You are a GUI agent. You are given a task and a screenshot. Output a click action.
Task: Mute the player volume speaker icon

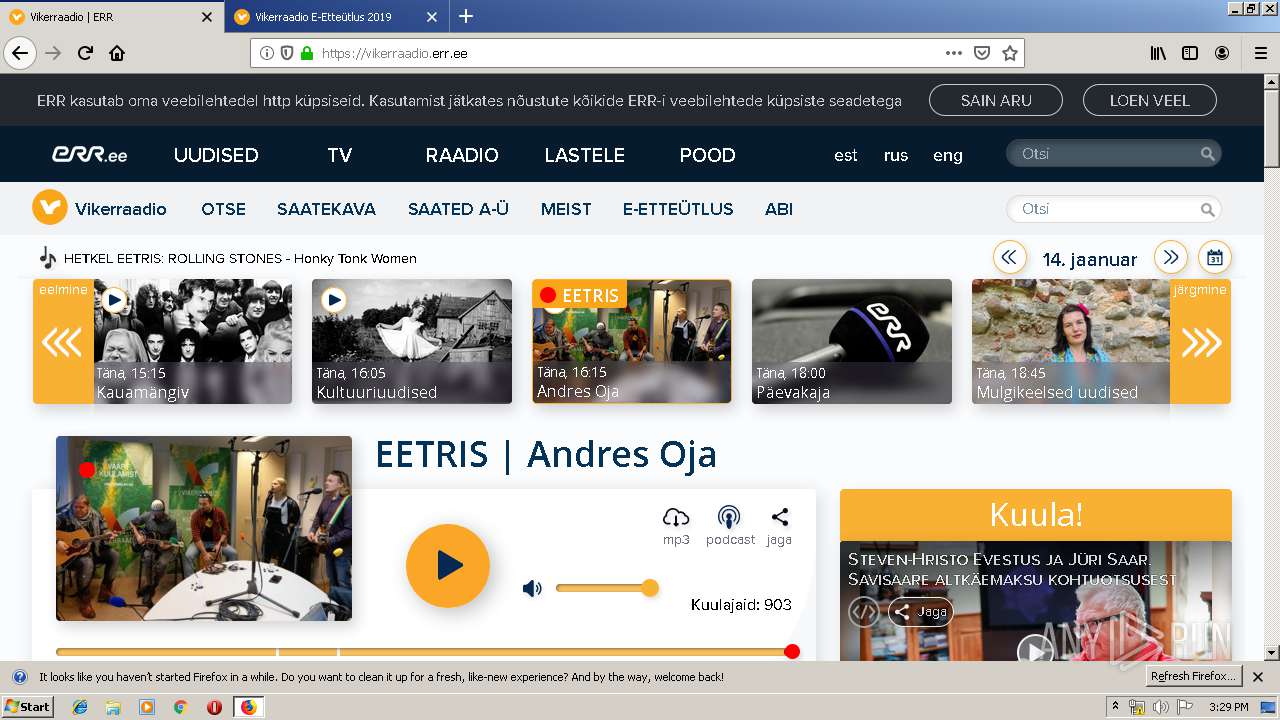pos(532,588)
